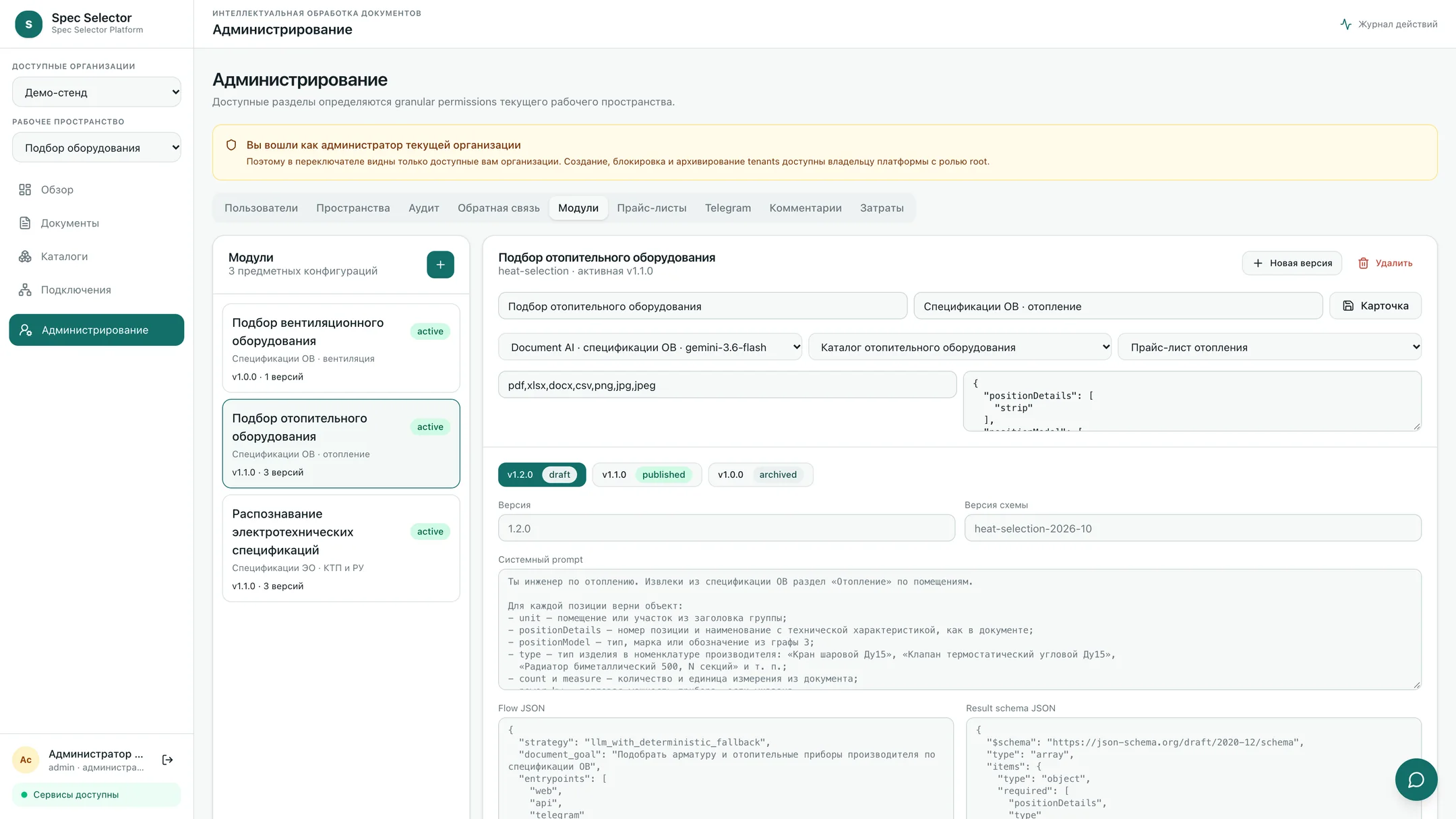Switch to the Комментарии tab
This screenshot has width=1456, height=819.
click(x=805, y=208)
